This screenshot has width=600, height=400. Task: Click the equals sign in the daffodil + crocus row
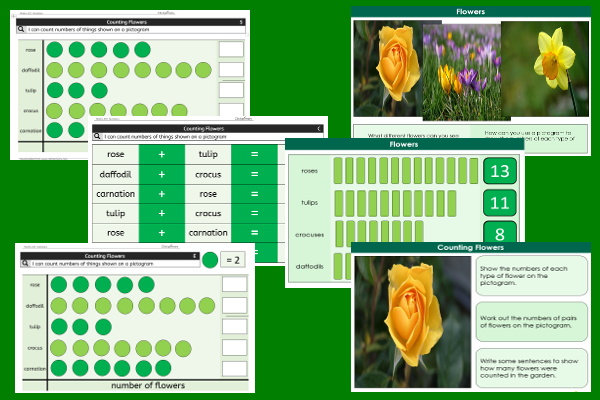coord(254,174)
